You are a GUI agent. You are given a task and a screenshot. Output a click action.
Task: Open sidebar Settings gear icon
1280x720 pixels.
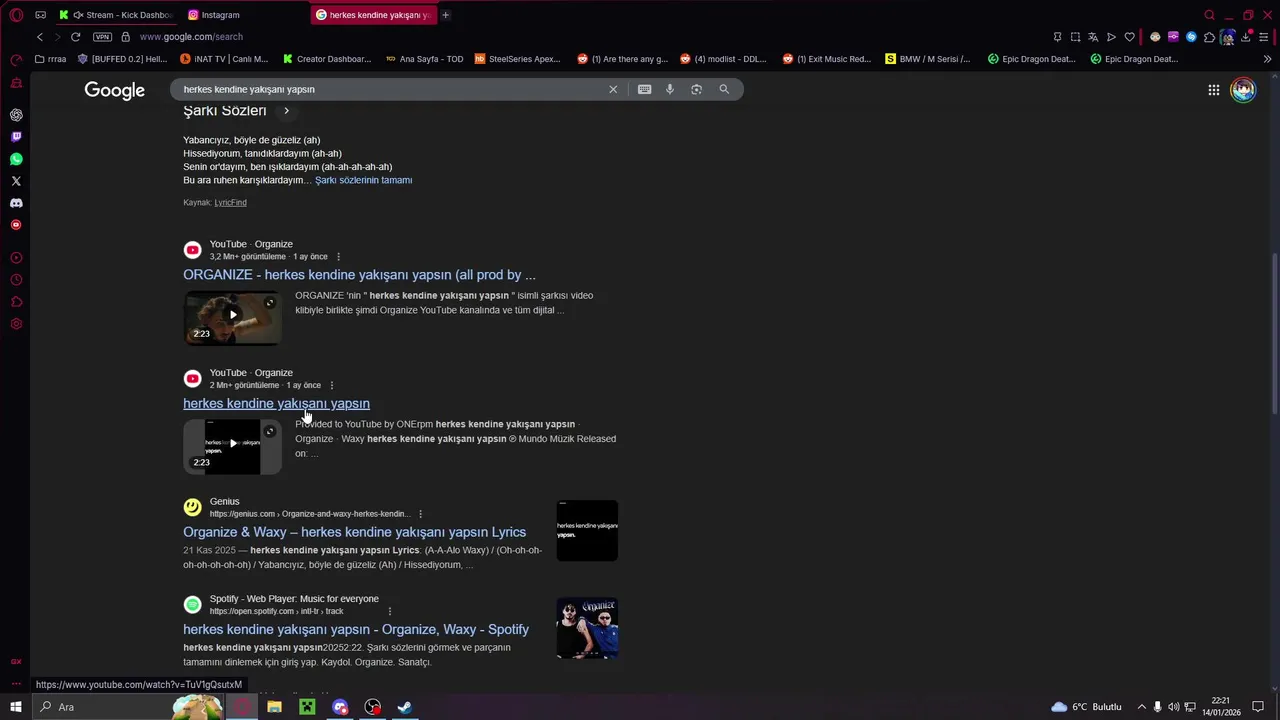(16, 324)
